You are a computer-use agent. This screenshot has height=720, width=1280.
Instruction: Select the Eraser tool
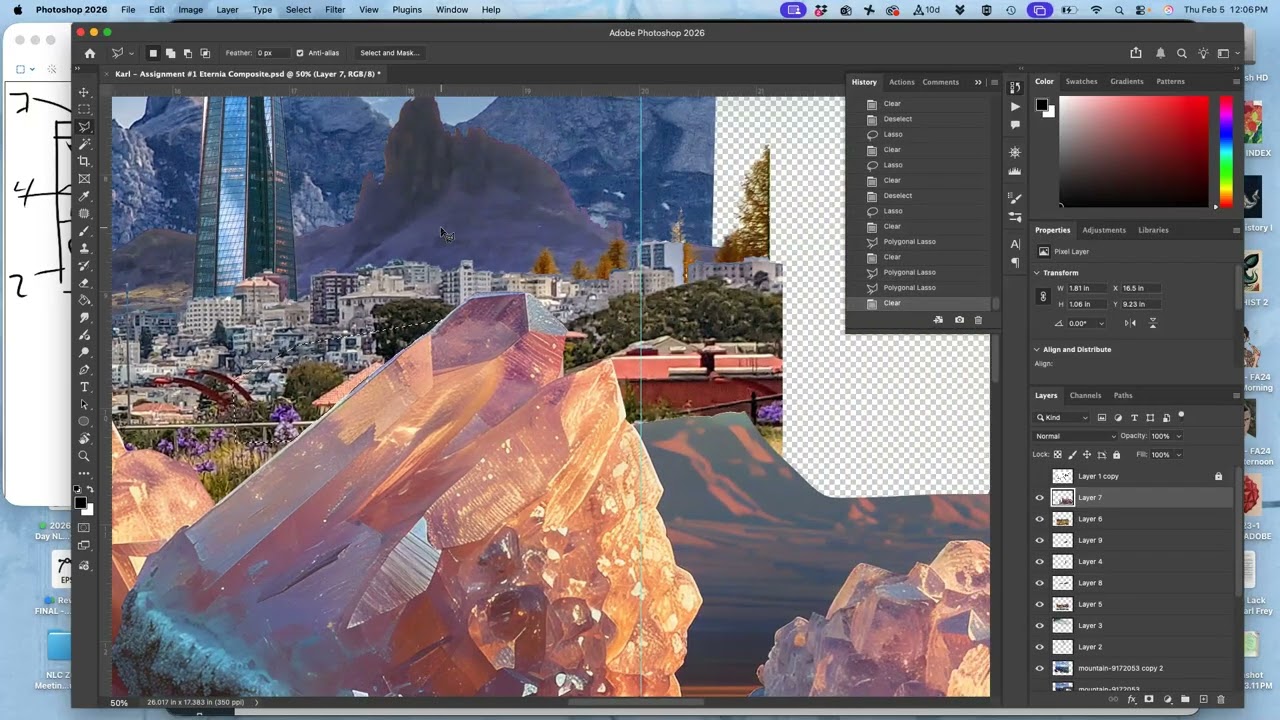click(84, 283)
